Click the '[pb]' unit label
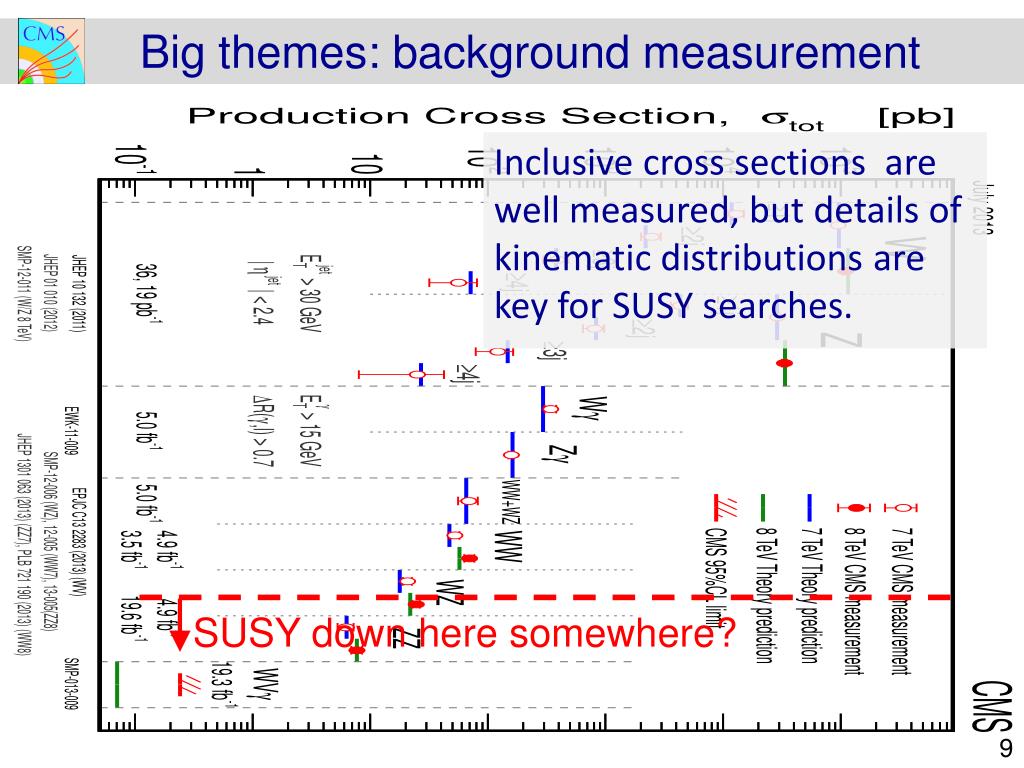 pyautogui.click(x=916, y=117)
